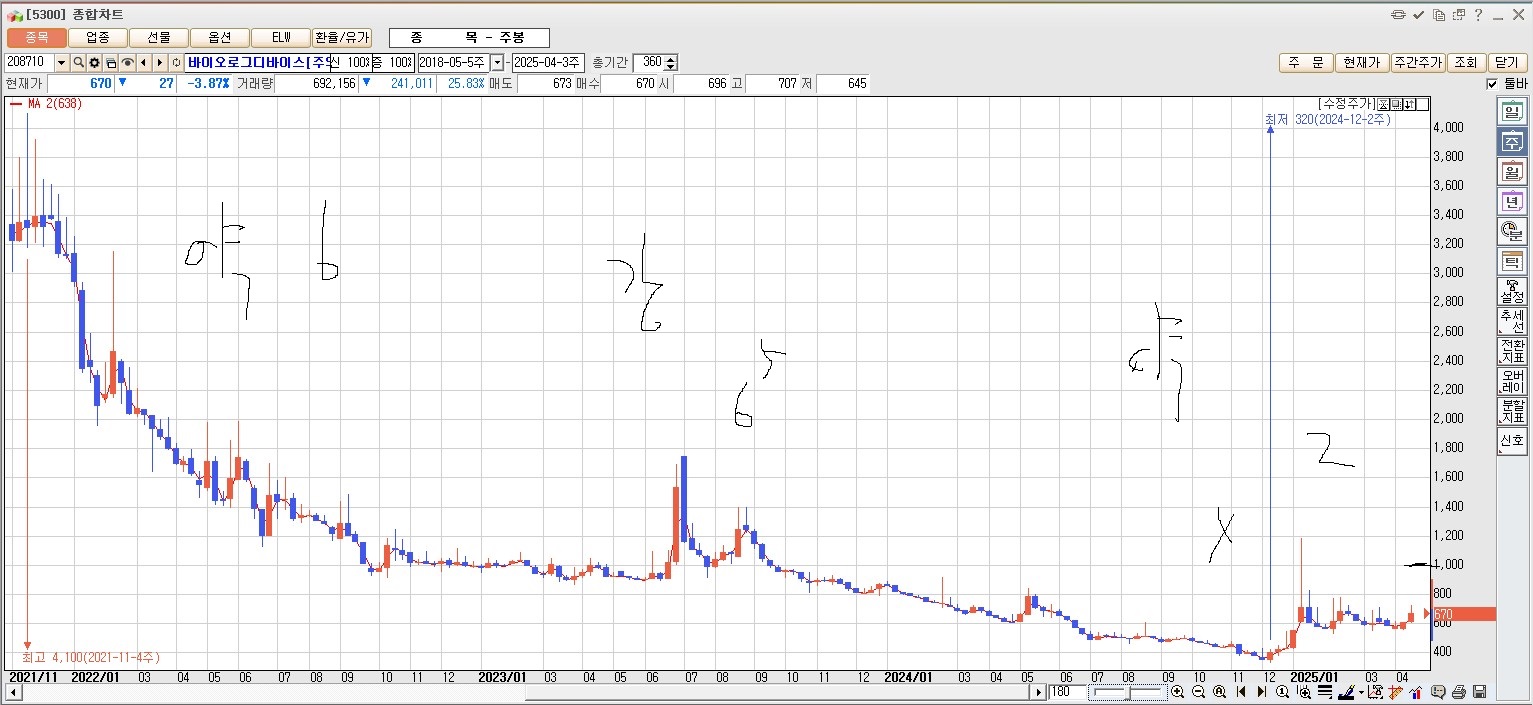This screenshot has width=1533, height=705.
Task: Save chart with floppy disk icon
Action: 1479,692
